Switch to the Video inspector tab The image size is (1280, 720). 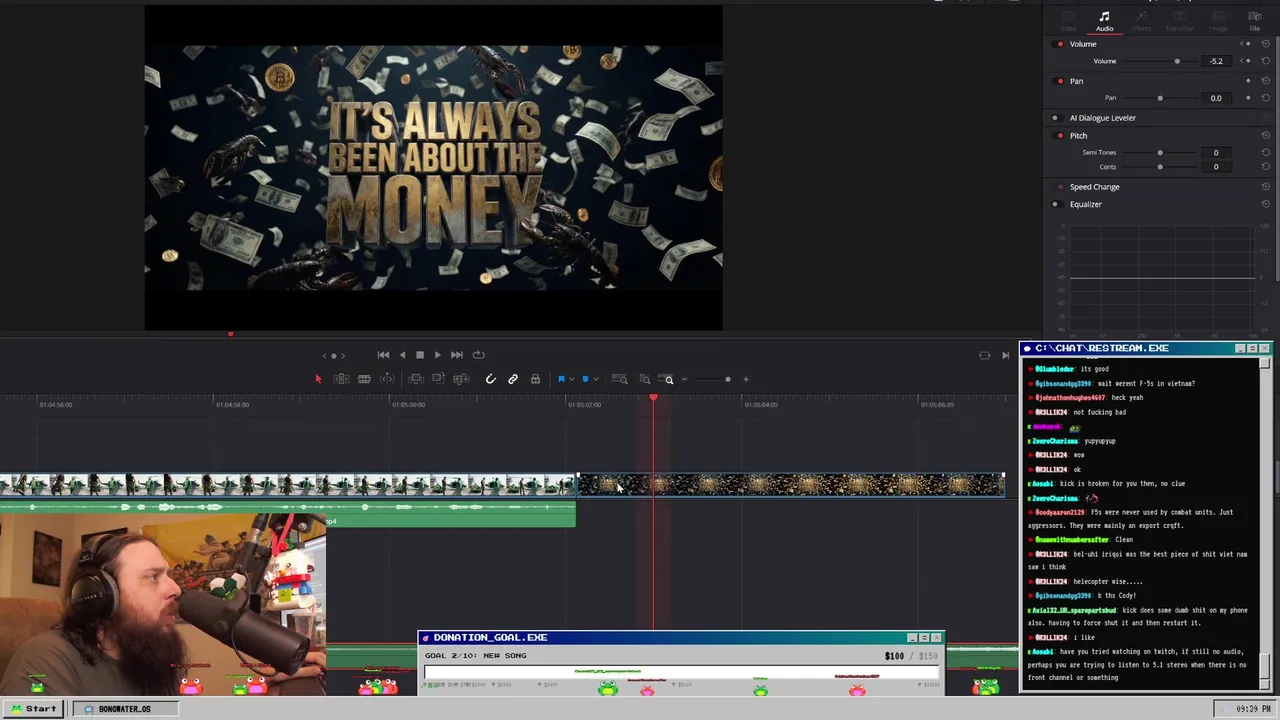[1068, 21]
